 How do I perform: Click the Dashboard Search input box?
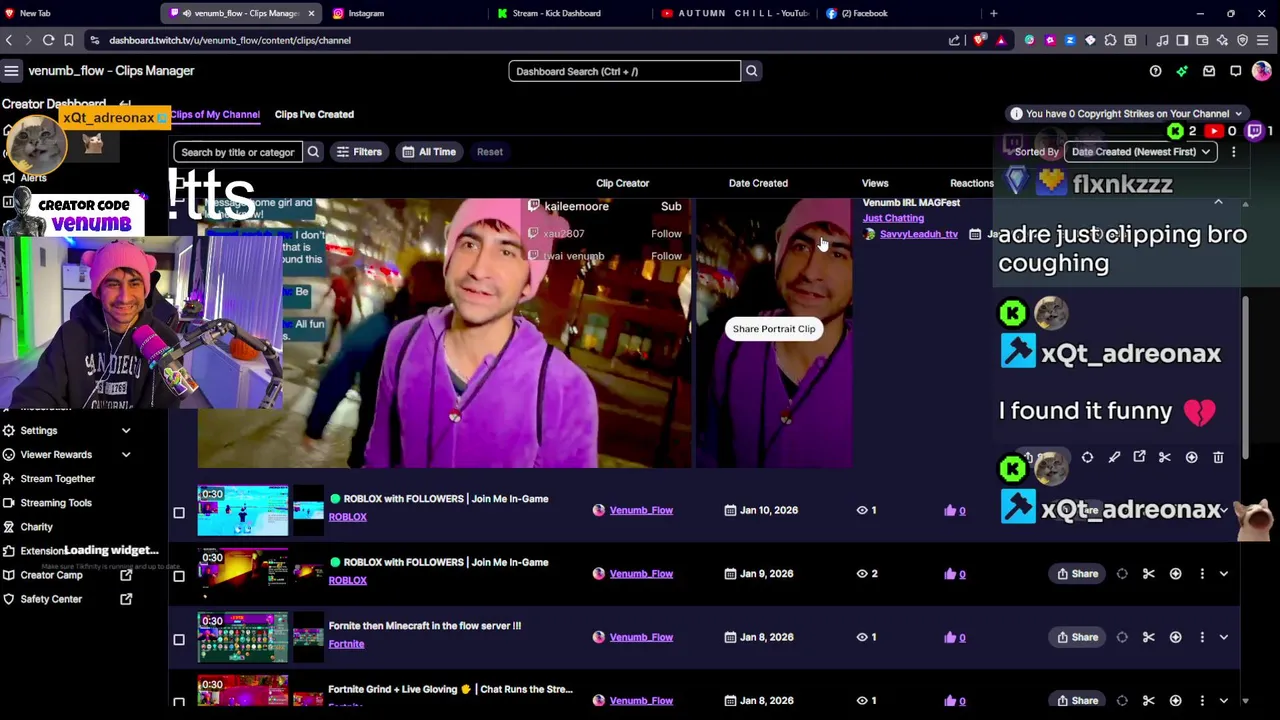(625, 71)
